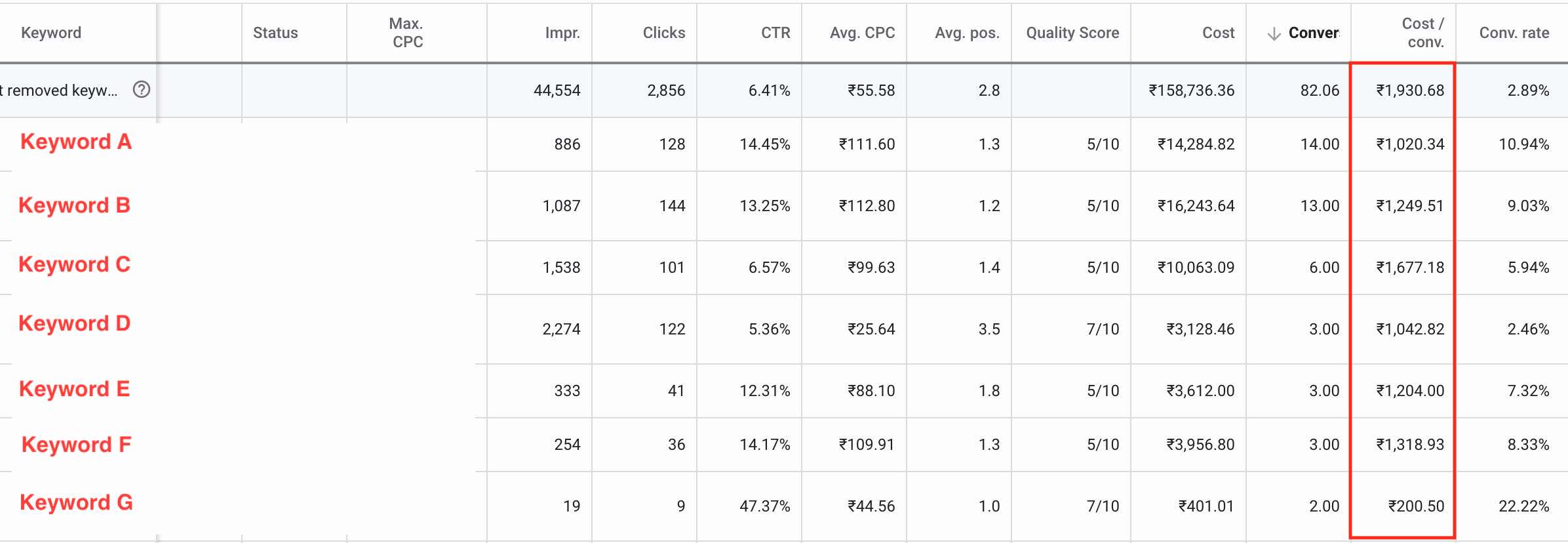Open the Keyword column header menu
This screenshot has width=1568, height=543.
tap(50, 32)
